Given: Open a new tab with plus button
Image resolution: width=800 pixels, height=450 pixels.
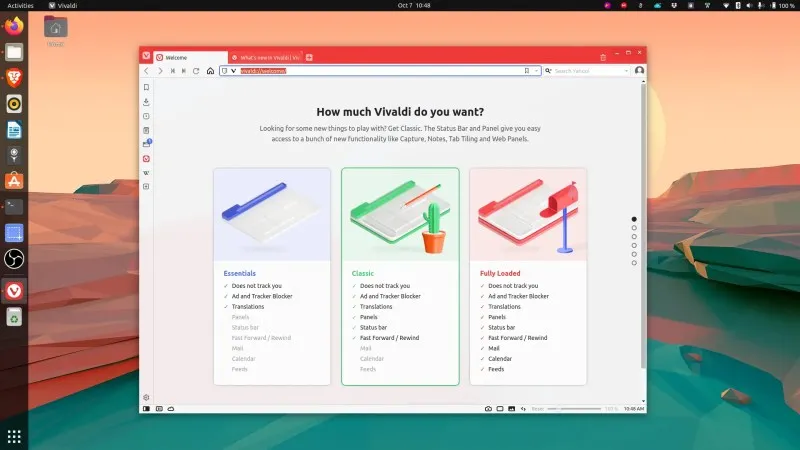Looking at the screenshot, I should point(309,58).
